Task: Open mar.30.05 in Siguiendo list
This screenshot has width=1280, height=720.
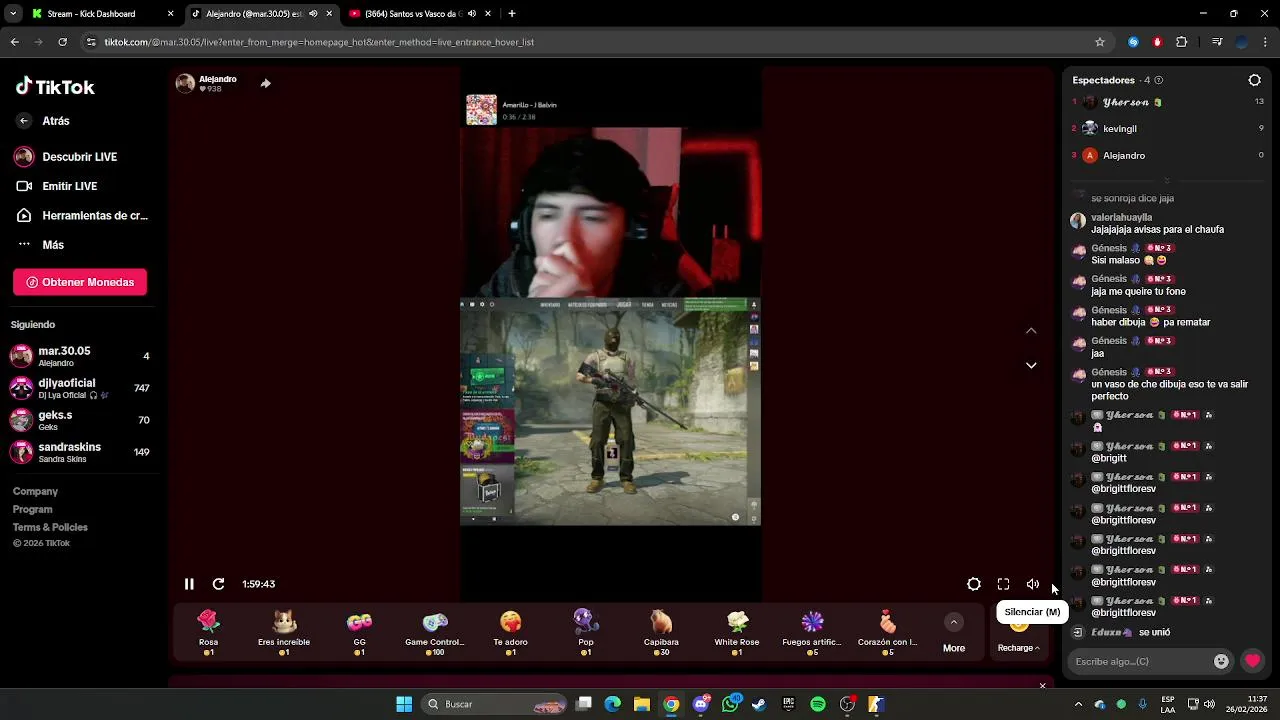Action: pos(80,356)
